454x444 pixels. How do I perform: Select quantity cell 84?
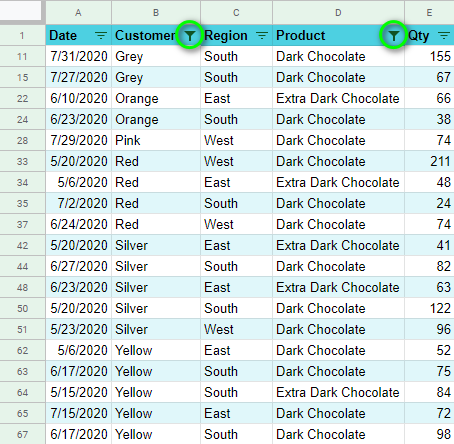coord(429,392)
